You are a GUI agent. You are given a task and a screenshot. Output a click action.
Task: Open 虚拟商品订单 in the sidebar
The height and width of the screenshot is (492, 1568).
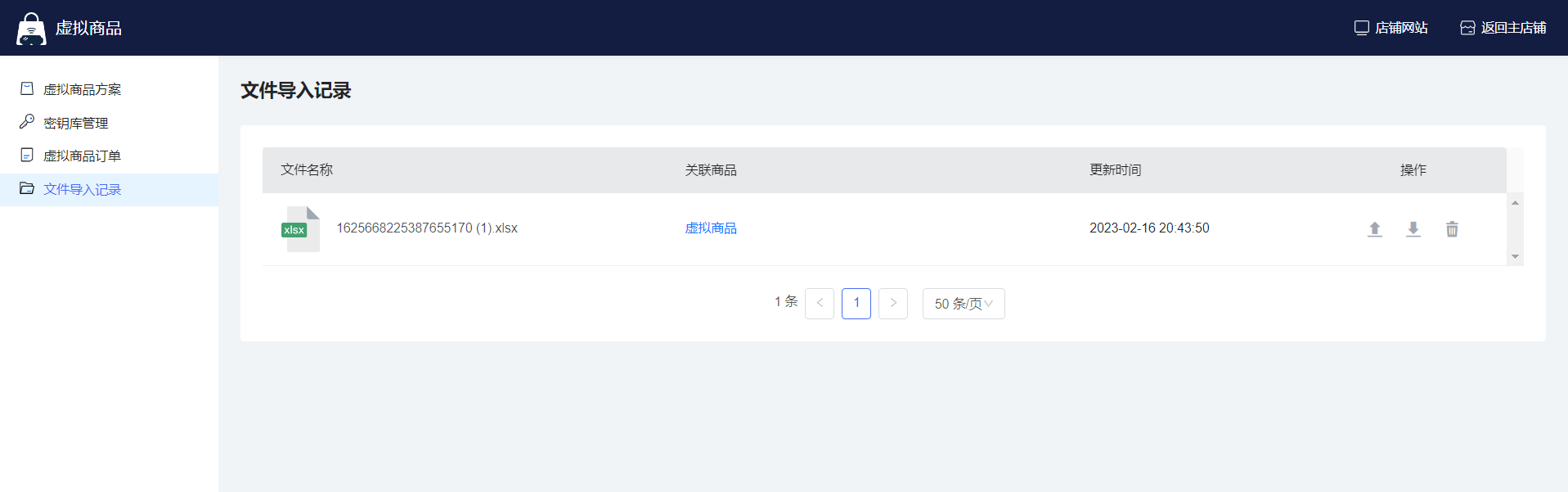click(82, 156)
